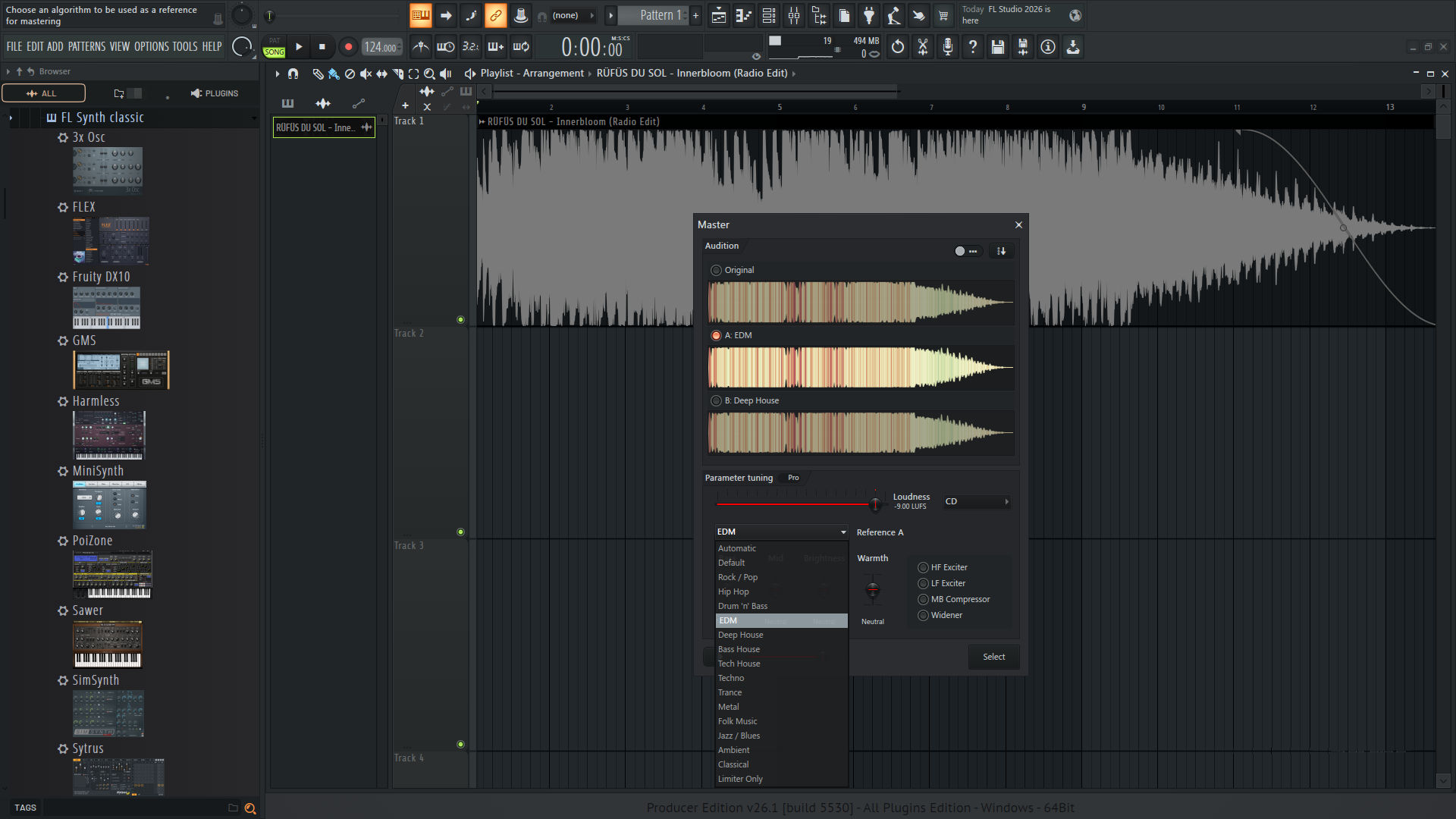Screen dimensions: 1456x819
Task: Toggle the link (multilink) icon
Action: (x=495, y=15)
